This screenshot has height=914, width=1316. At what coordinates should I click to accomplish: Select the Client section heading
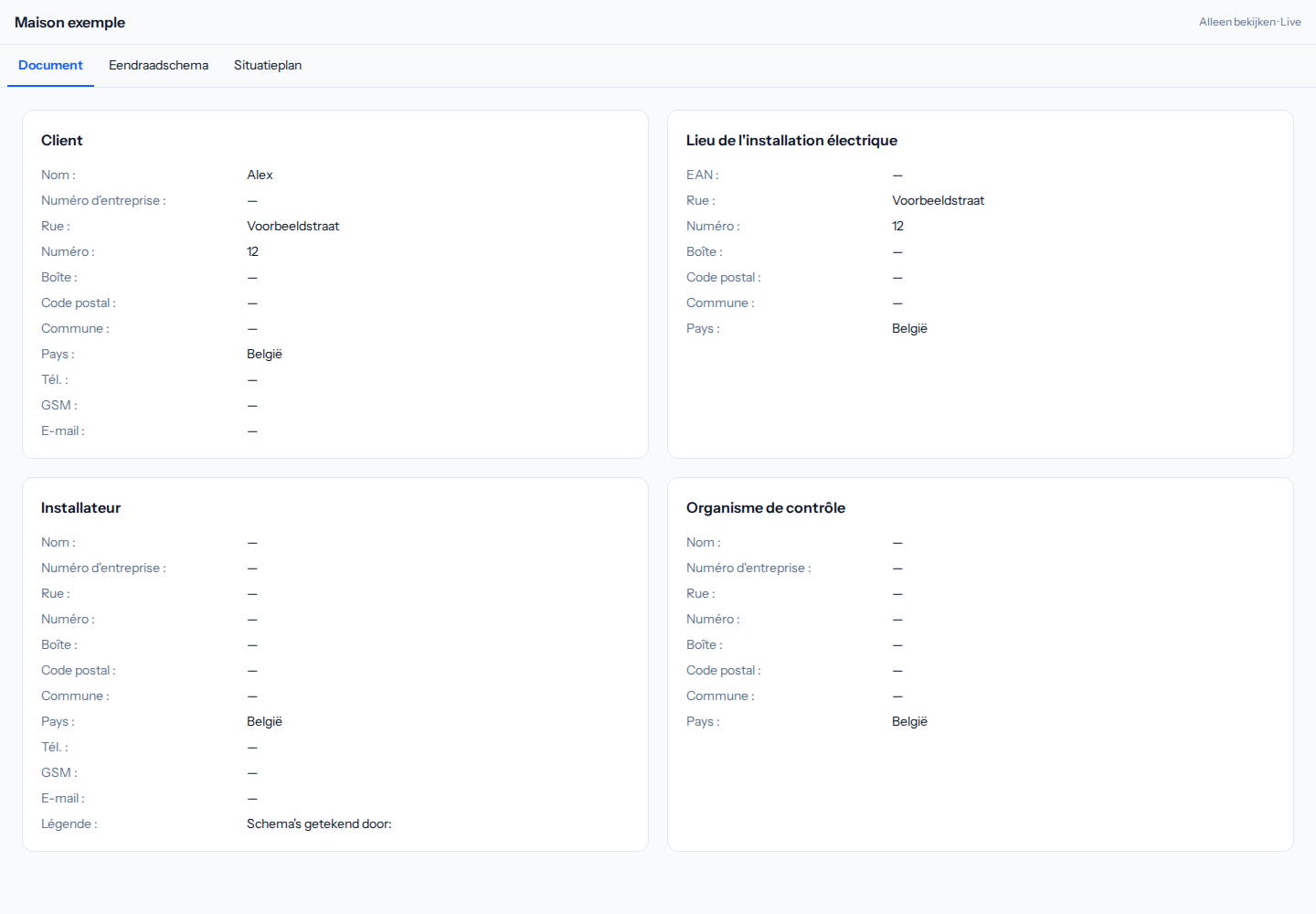pos(62,140)
